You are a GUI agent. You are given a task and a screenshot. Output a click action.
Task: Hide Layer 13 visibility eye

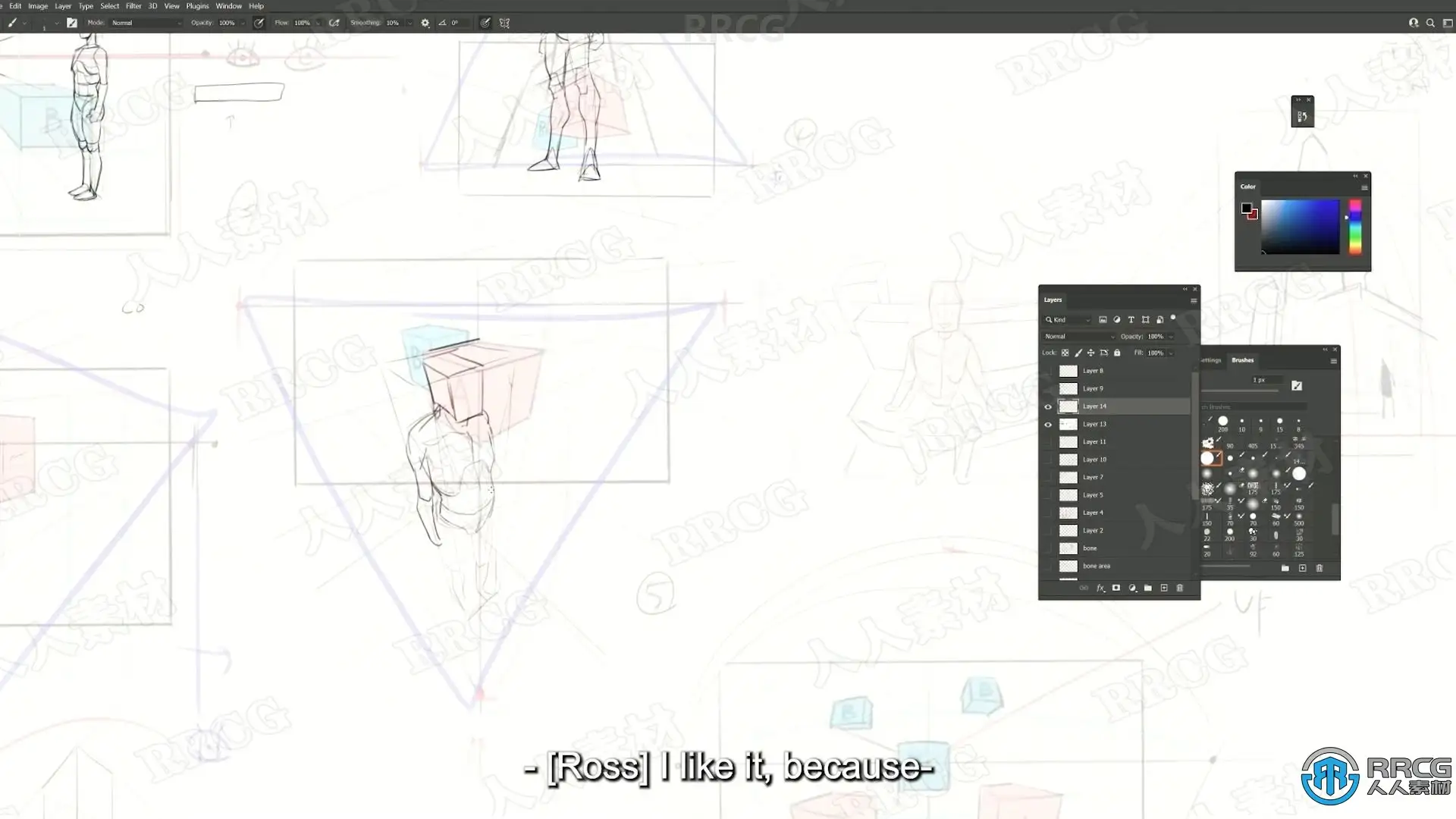[x=1048, y=425]
